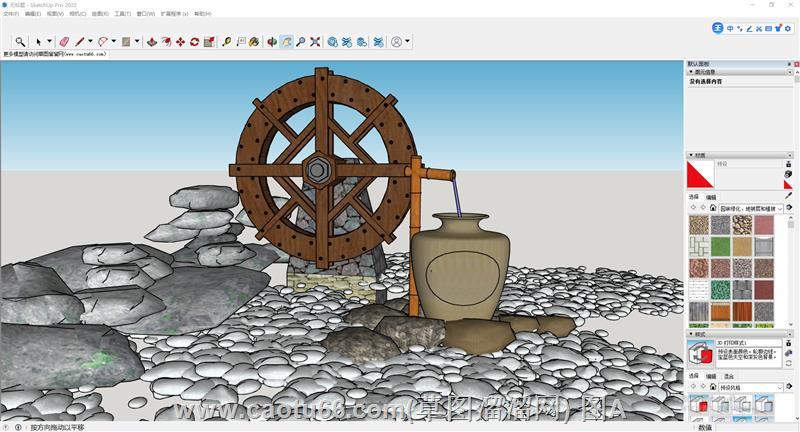Open Arc tool variant dropdown arrow

114,42
